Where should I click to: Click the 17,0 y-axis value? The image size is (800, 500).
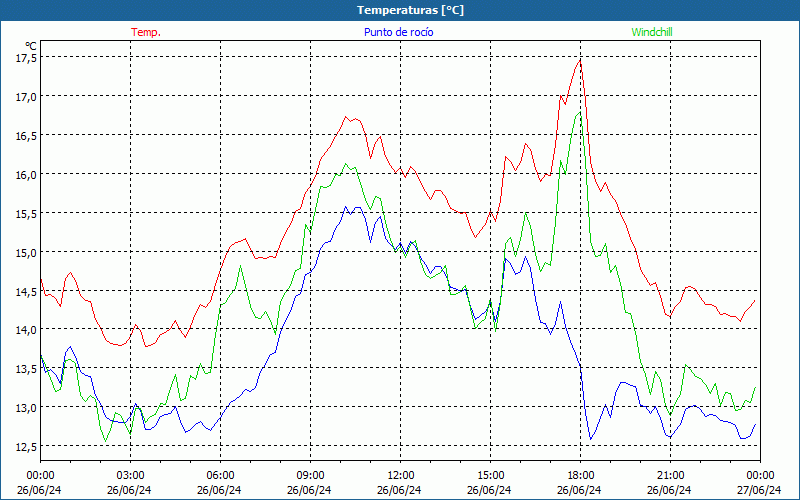26,97
